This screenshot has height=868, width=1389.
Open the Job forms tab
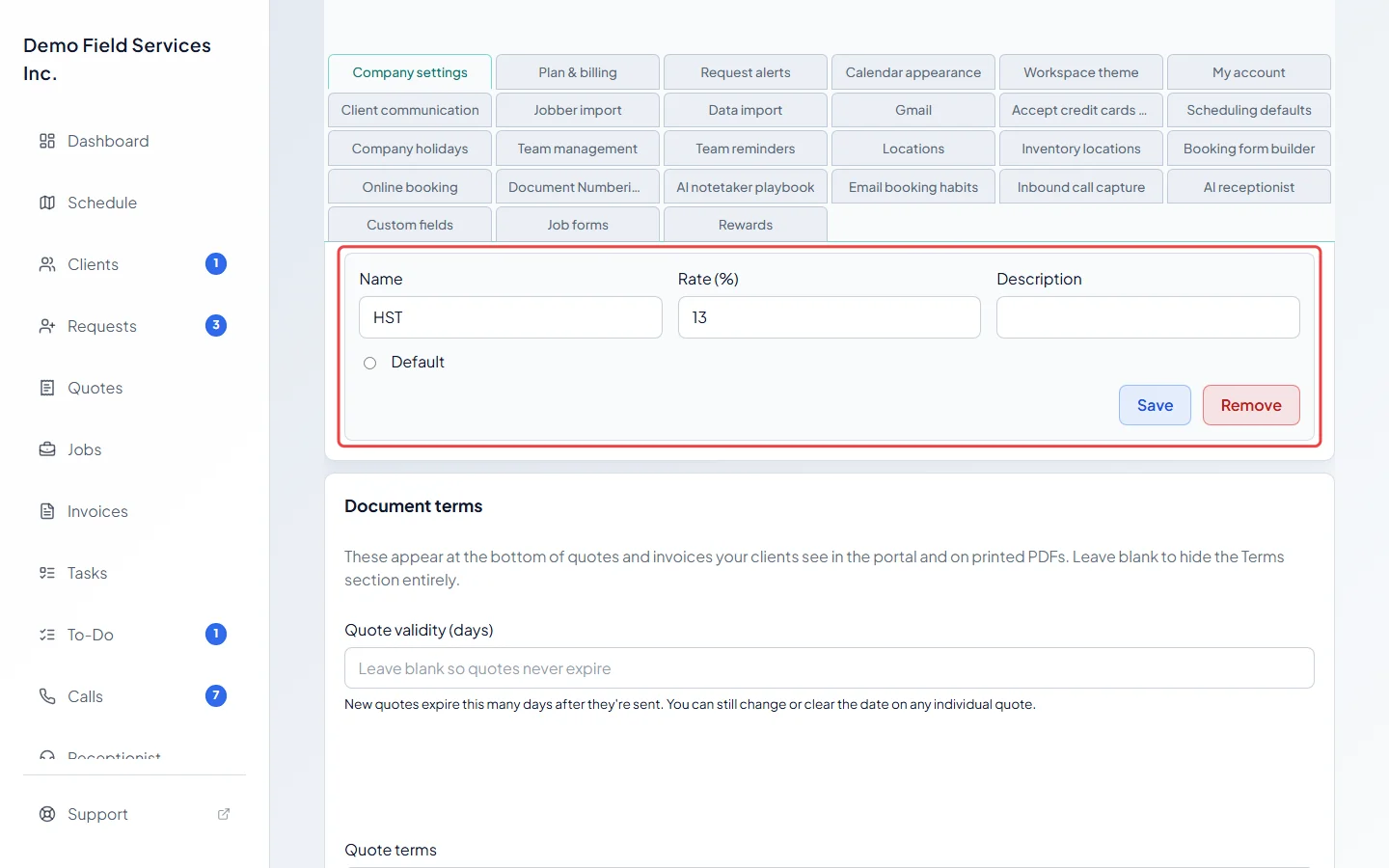pos(578,225)
